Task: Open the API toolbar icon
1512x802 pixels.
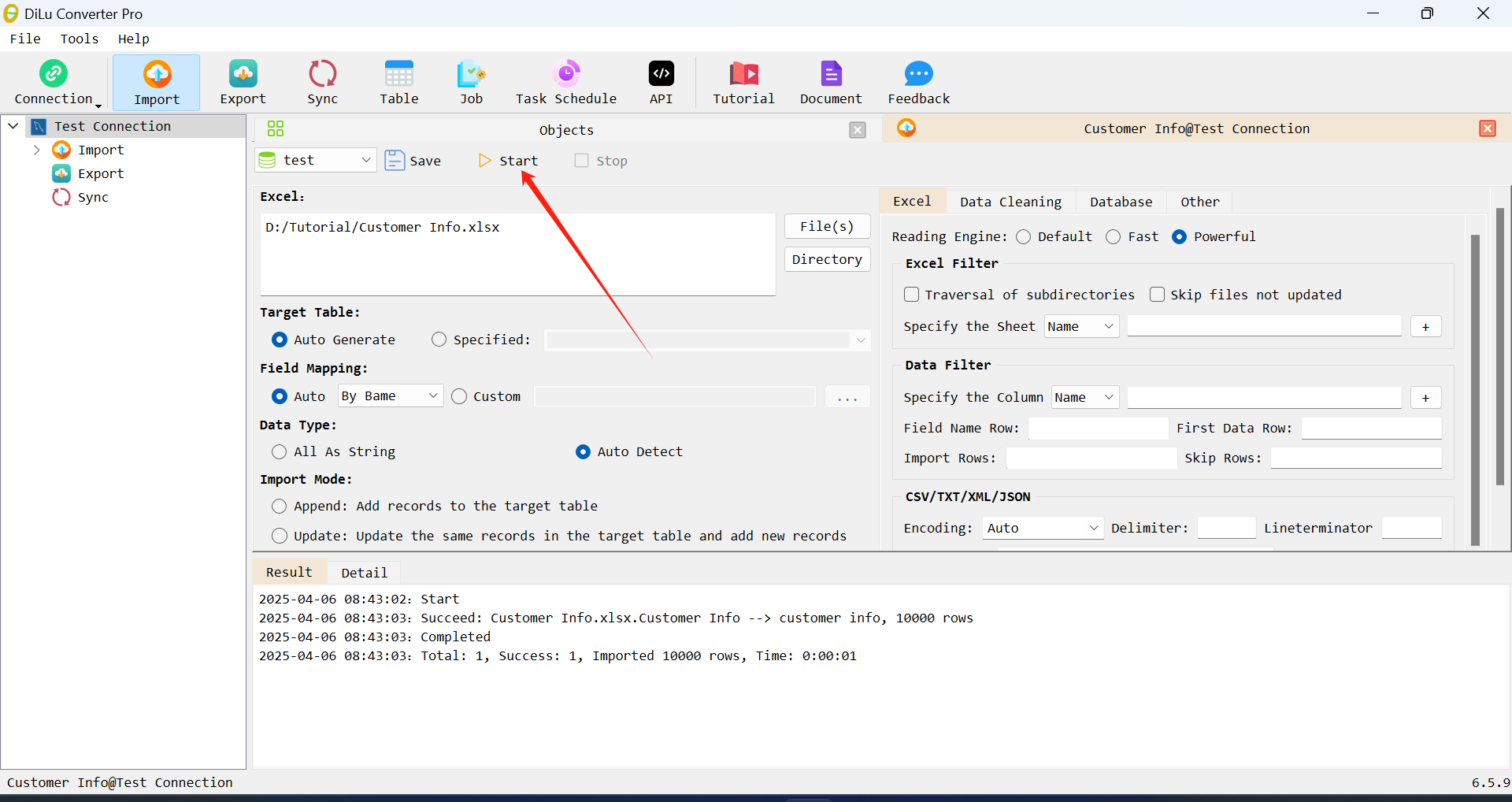Action: (661, 73)
